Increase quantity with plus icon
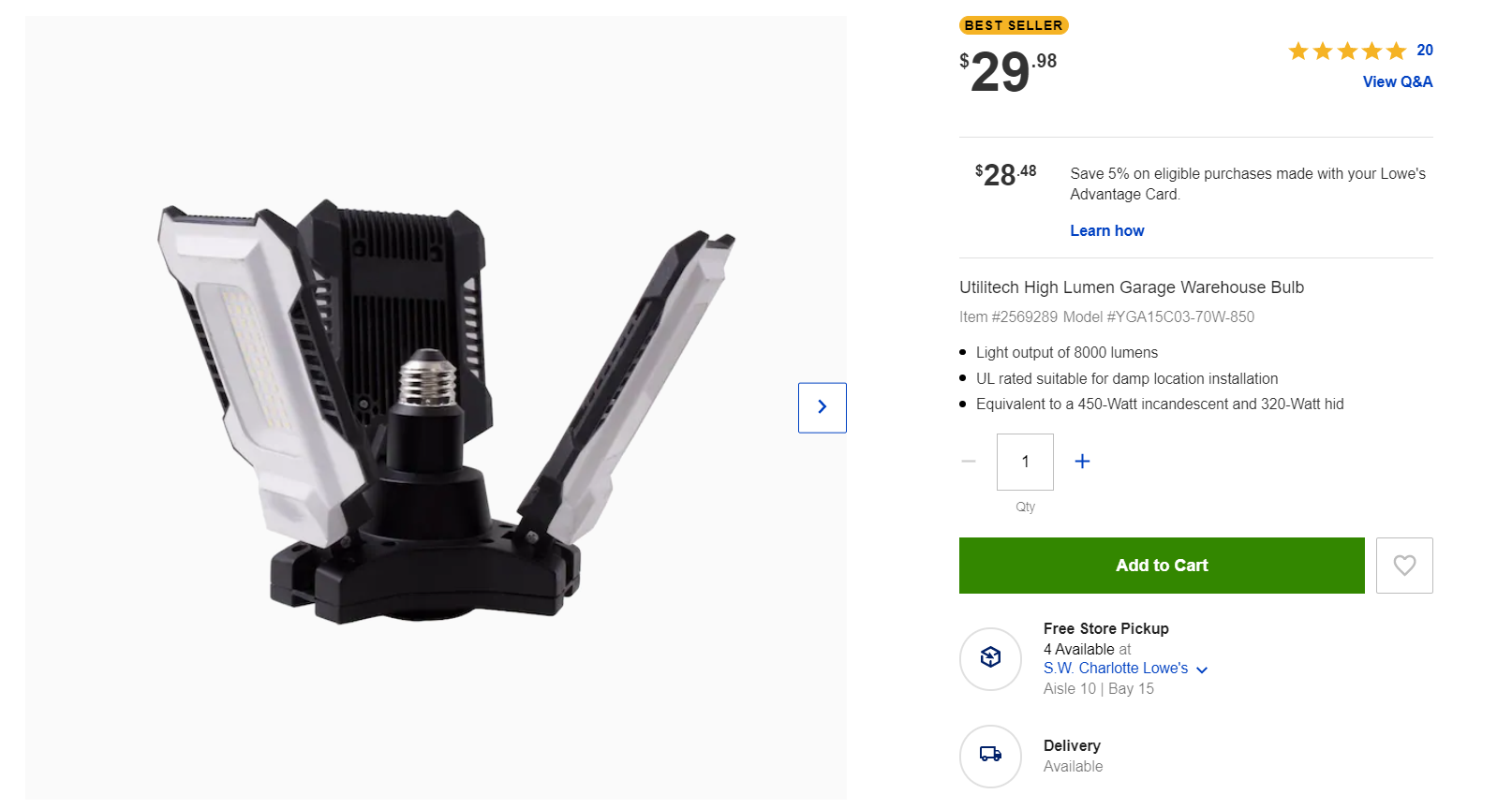The image size is (1512, 809). [x=1082, y=462]
